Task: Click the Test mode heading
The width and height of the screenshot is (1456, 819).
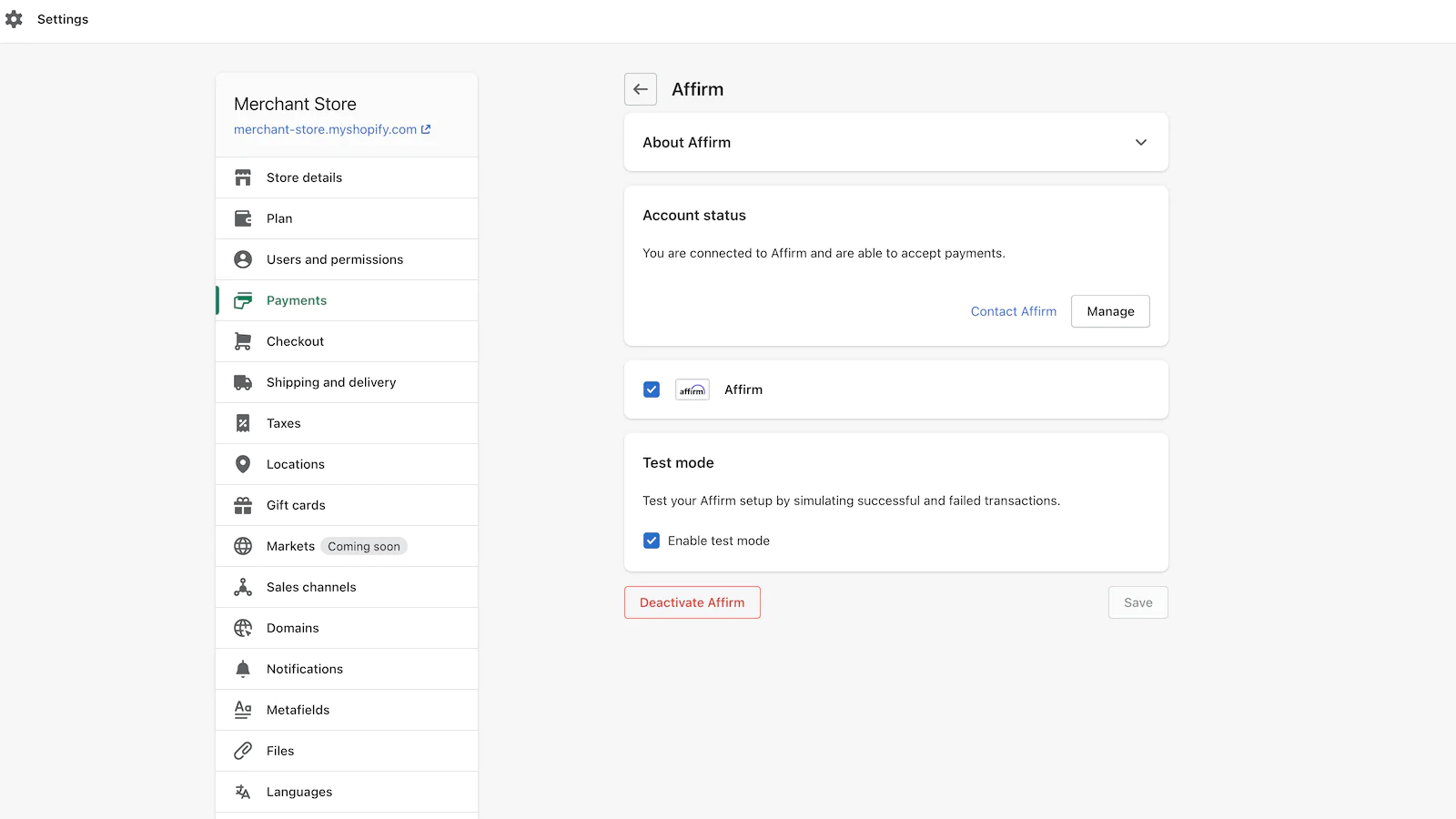Action: [678, 463]
